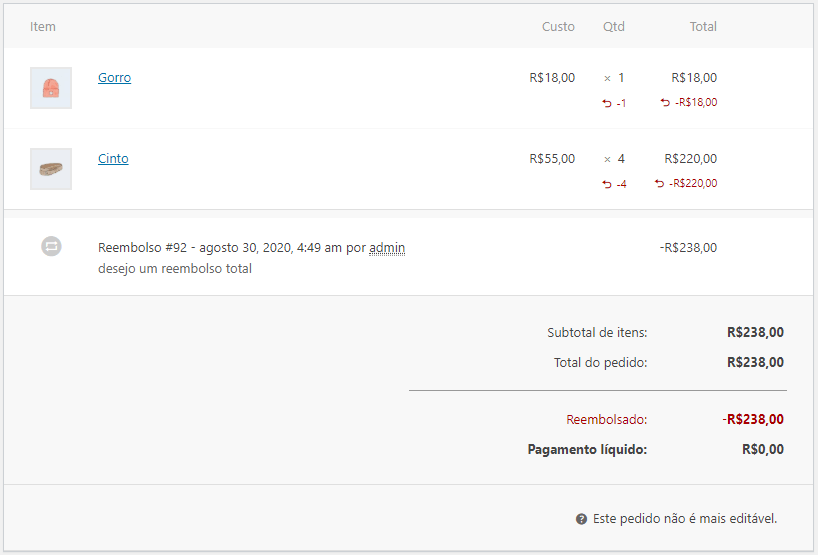The width and height of the screenshot is (818, 555).
Task: Click the Total column header
Action: 703,27
